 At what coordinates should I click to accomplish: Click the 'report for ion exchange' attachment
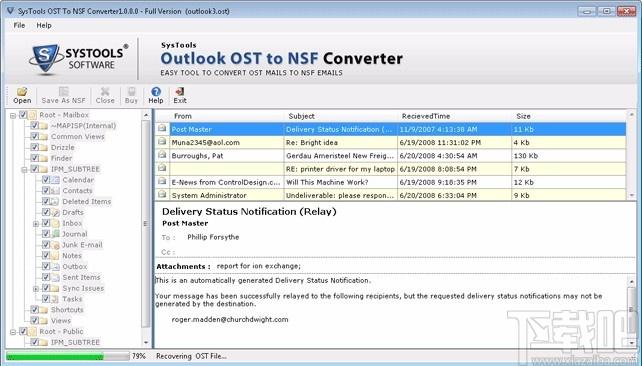point(258,266)
